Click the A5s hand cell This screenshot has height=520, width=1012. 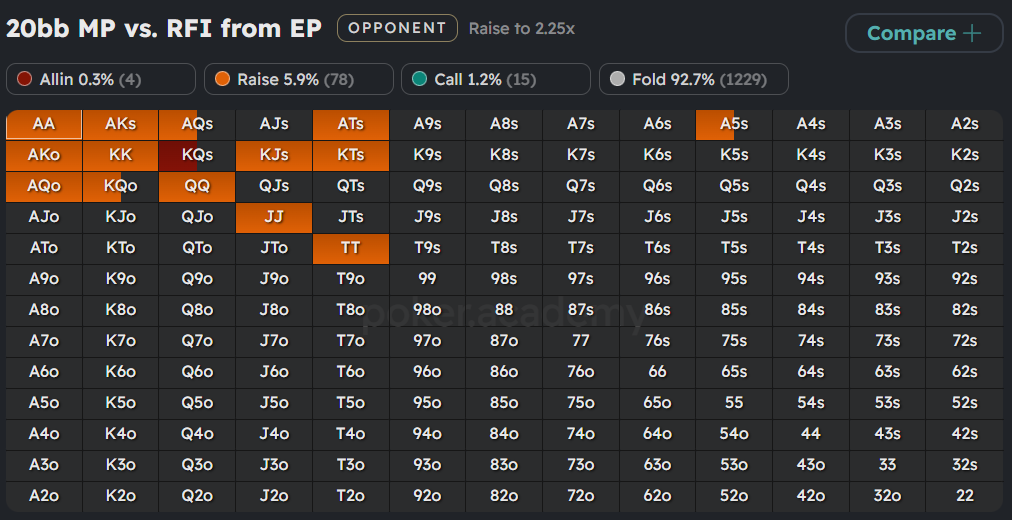click(x=734, y=124)
